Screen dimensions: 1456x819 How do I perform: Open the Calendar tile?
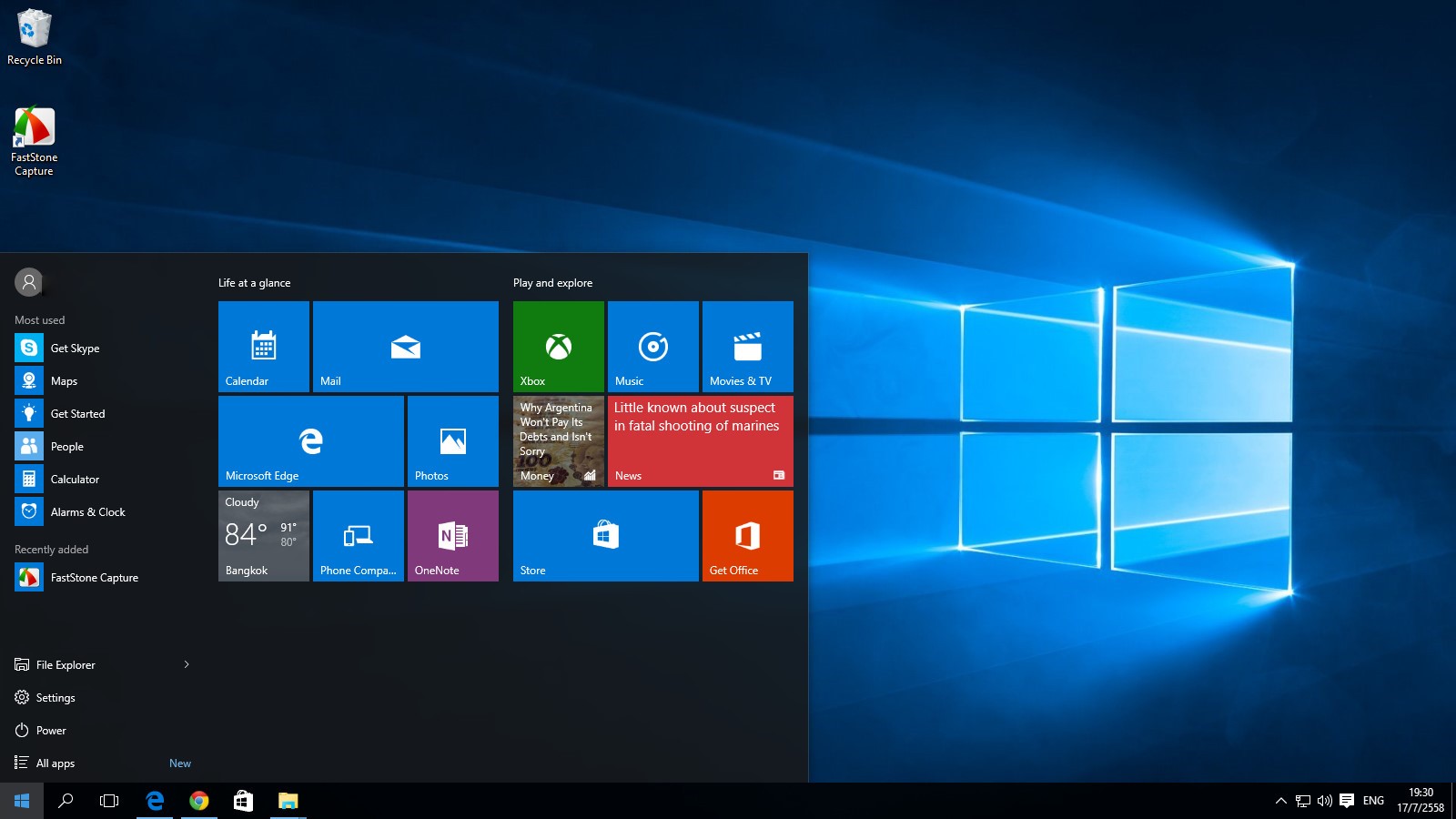pyautogui.click(x=264, y=347)
